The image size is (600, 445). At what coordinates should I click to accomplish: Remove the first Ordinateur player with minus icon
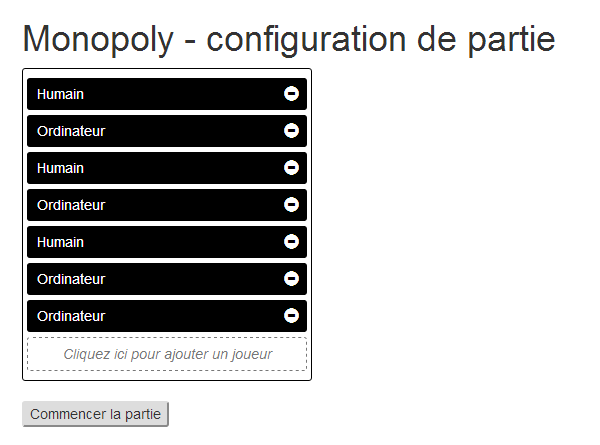coord(292,131)
